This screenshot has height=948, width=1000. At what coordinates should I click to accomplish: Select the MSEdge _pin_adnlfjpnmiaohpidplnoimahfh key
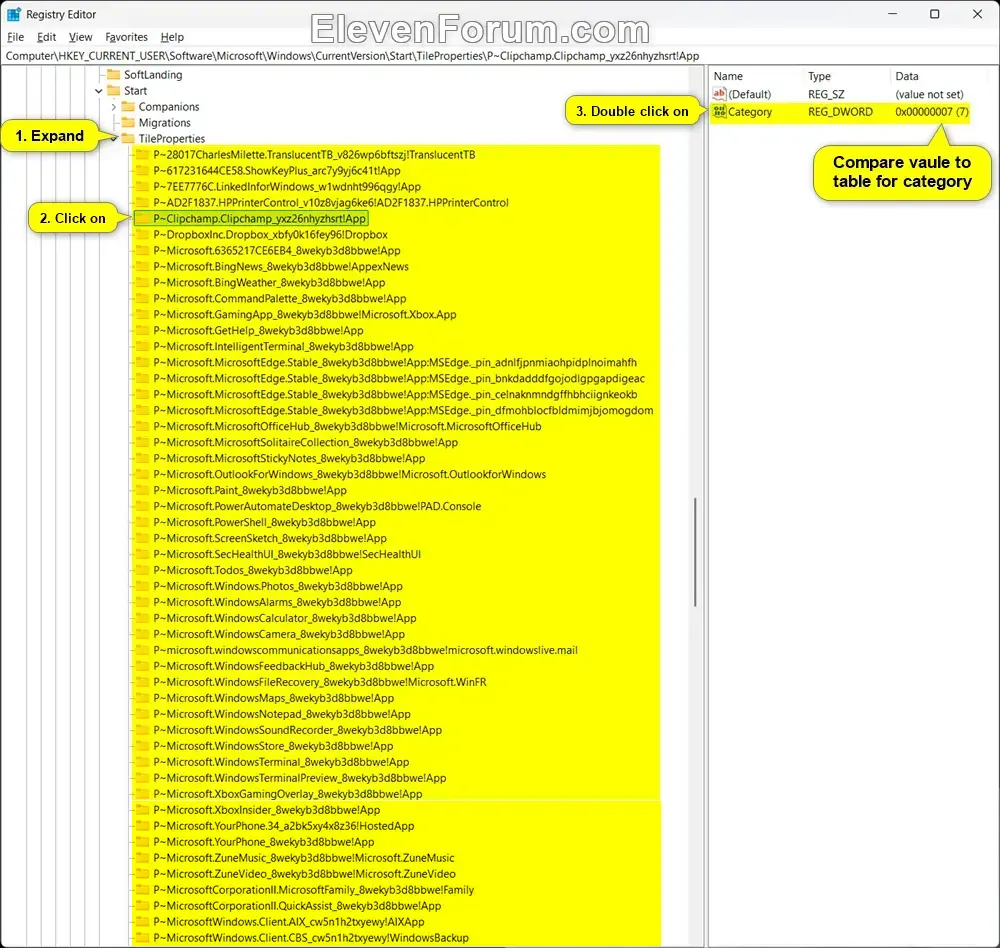tap(395, 362)
